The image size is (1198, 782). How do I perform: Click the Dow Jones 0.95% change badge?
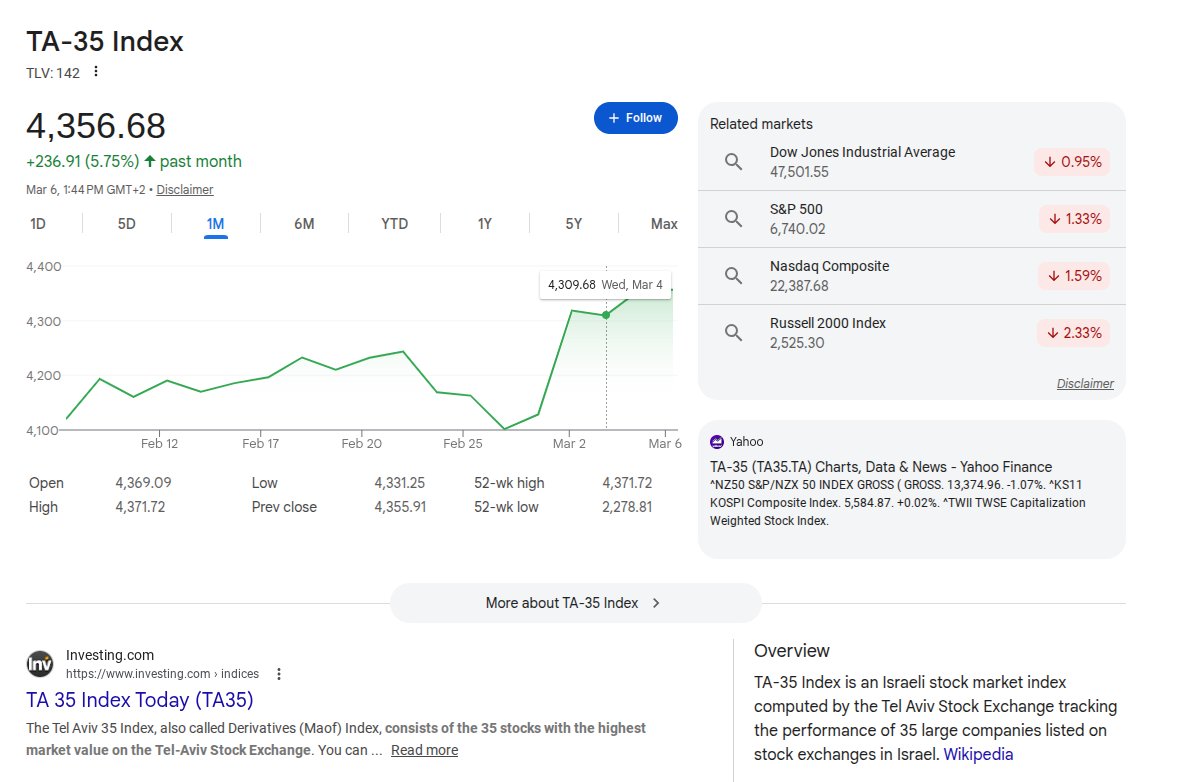pyautogui.click(x=1072, y=162)
